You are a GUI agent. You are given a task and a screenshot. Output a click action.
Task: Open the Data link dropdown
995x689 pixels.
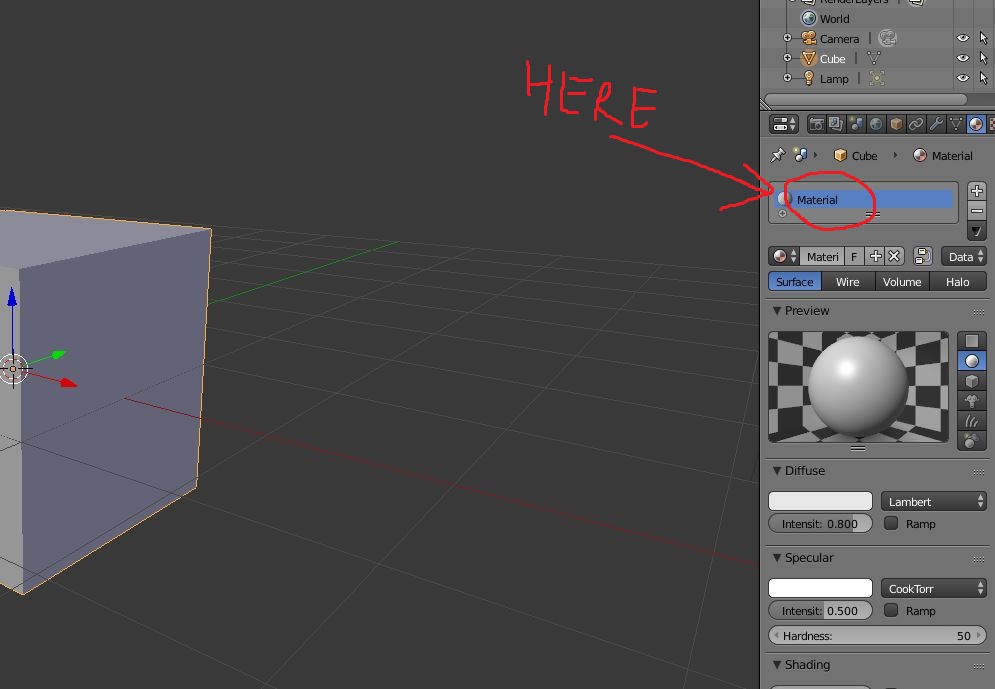[x=964, y=256]
